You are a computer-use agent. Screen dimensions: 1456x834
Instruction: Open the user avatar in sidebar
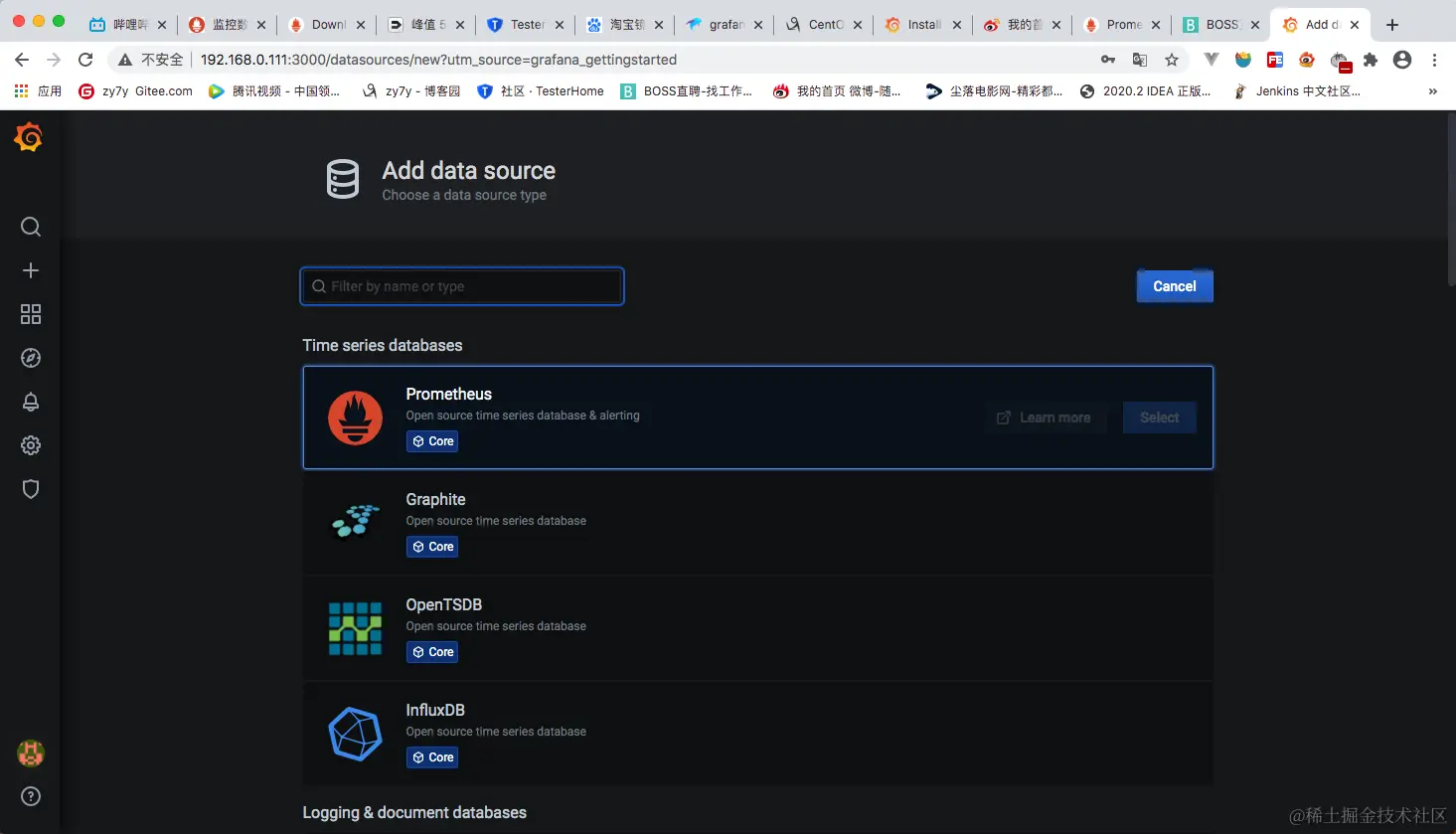pos(31,753)
